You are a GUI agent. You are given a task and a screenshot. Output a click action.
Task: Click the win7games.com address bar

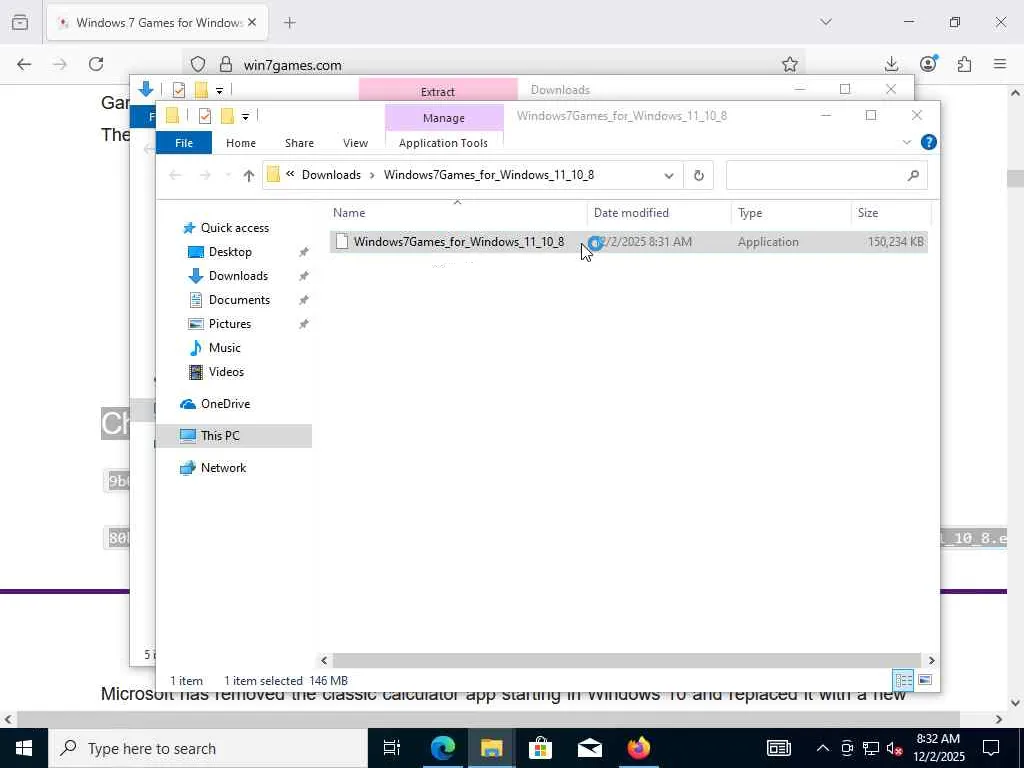(496, 65)
